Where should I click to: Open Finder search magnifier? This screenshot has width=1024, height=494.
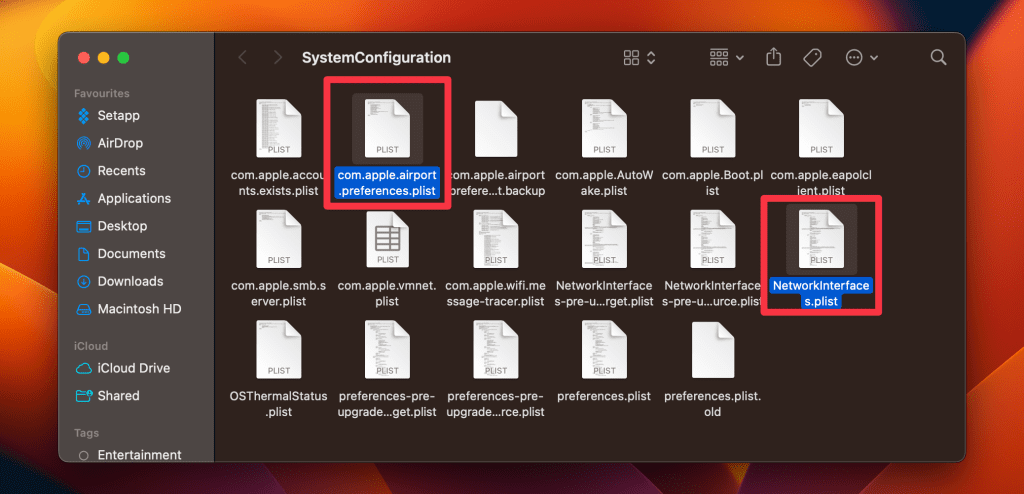click(x=938, y=58)
